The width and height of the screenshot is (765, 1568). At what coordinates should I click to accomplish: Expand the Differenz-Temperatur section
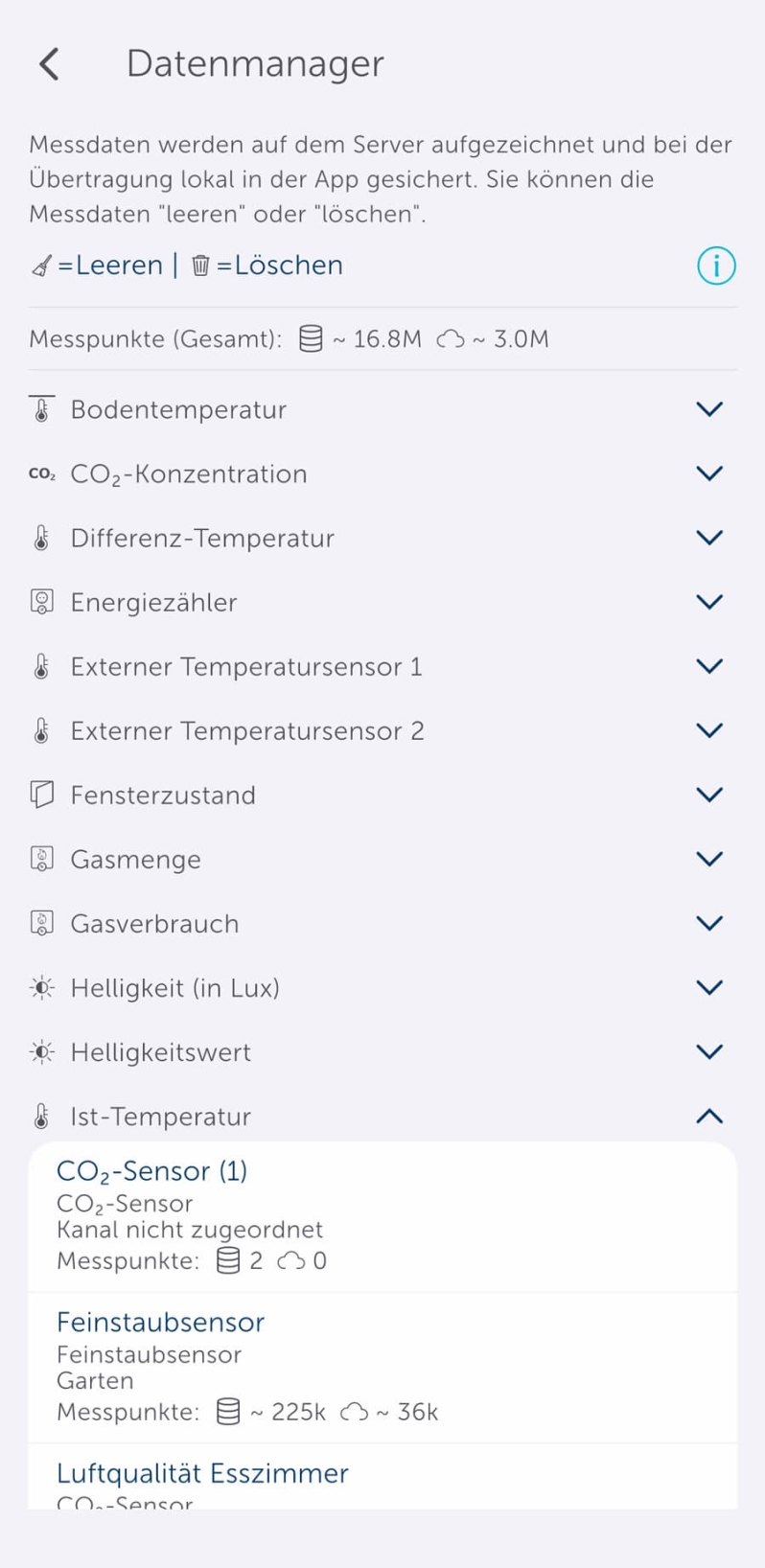point(708,537)
